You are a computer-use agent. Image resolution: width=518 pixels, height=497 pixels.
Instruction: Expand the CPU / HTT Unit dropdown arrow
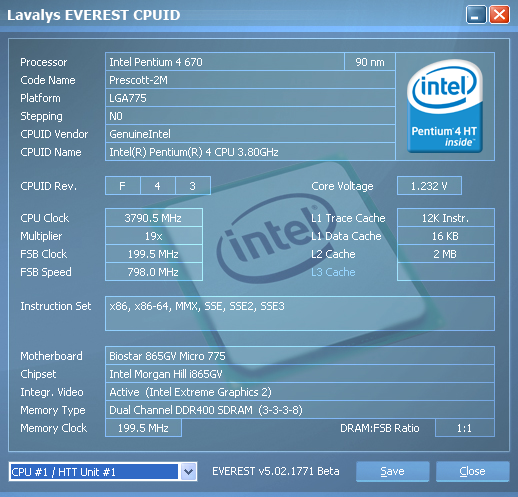(x=188, y=472)
